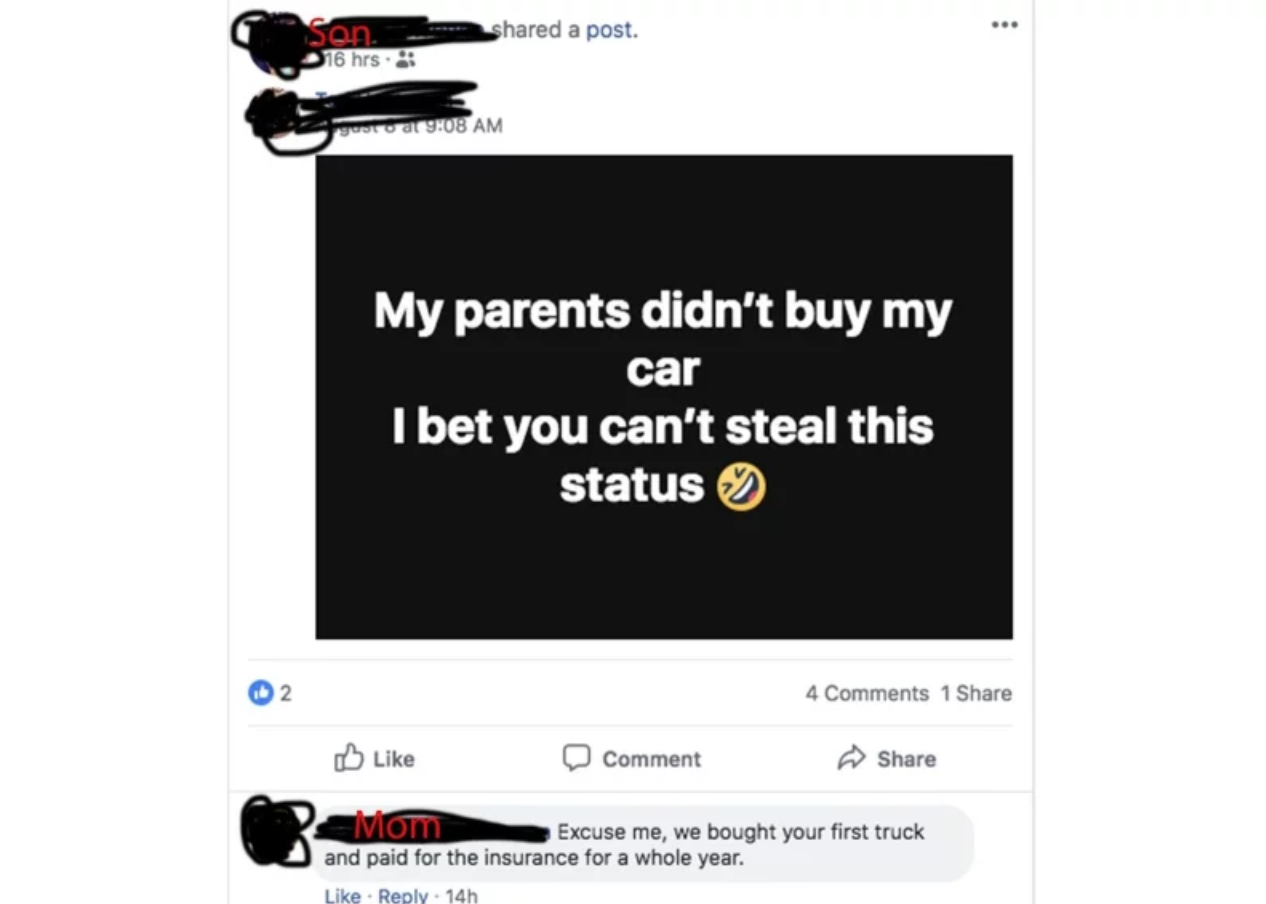Open the black status image
The height and width of the screenshot is (904, 1266).
point(664,396)
